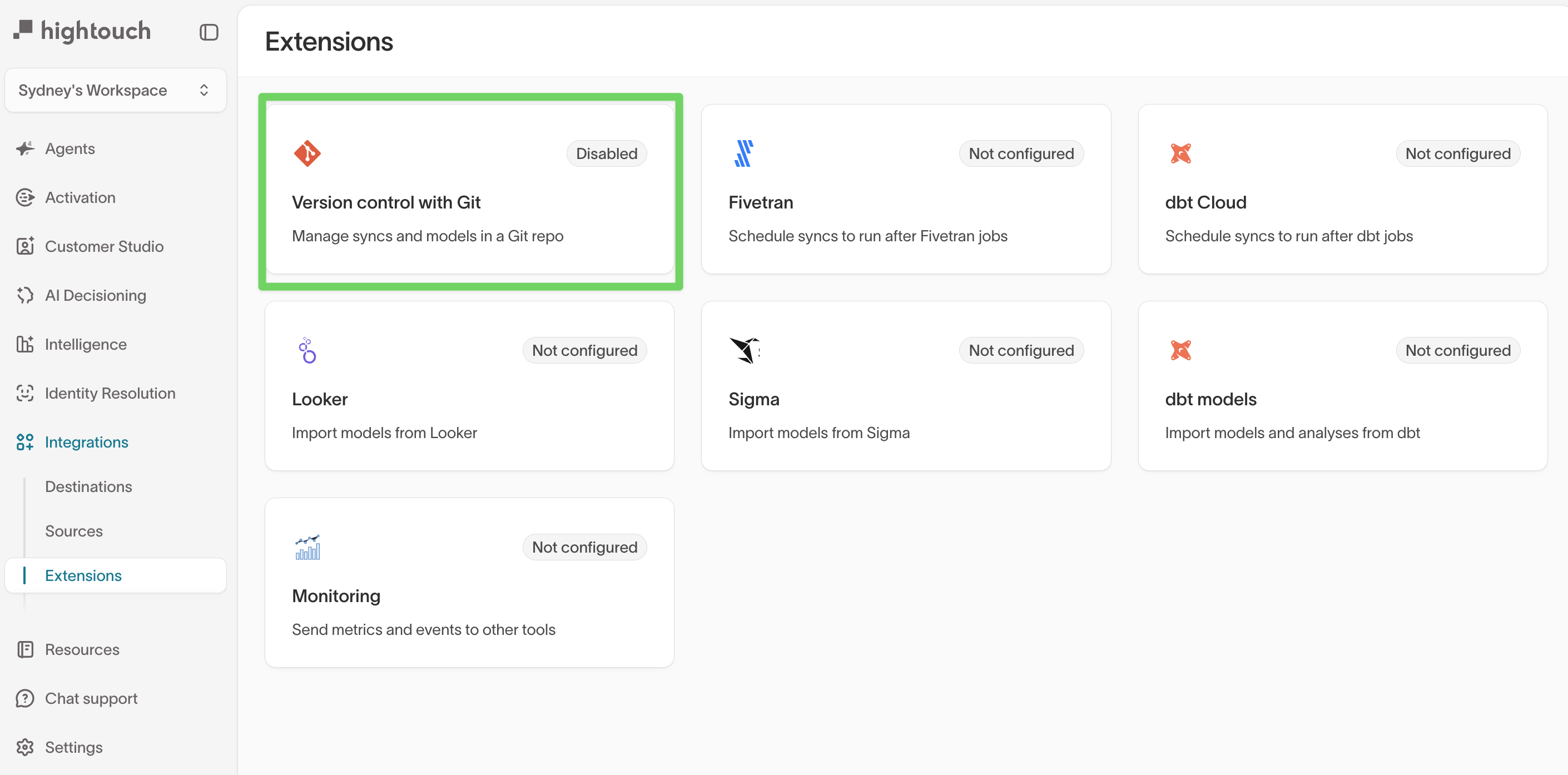Click the Intelligence chart icon
Screen dimensions: 1568x775
click(x=25, y=344)
